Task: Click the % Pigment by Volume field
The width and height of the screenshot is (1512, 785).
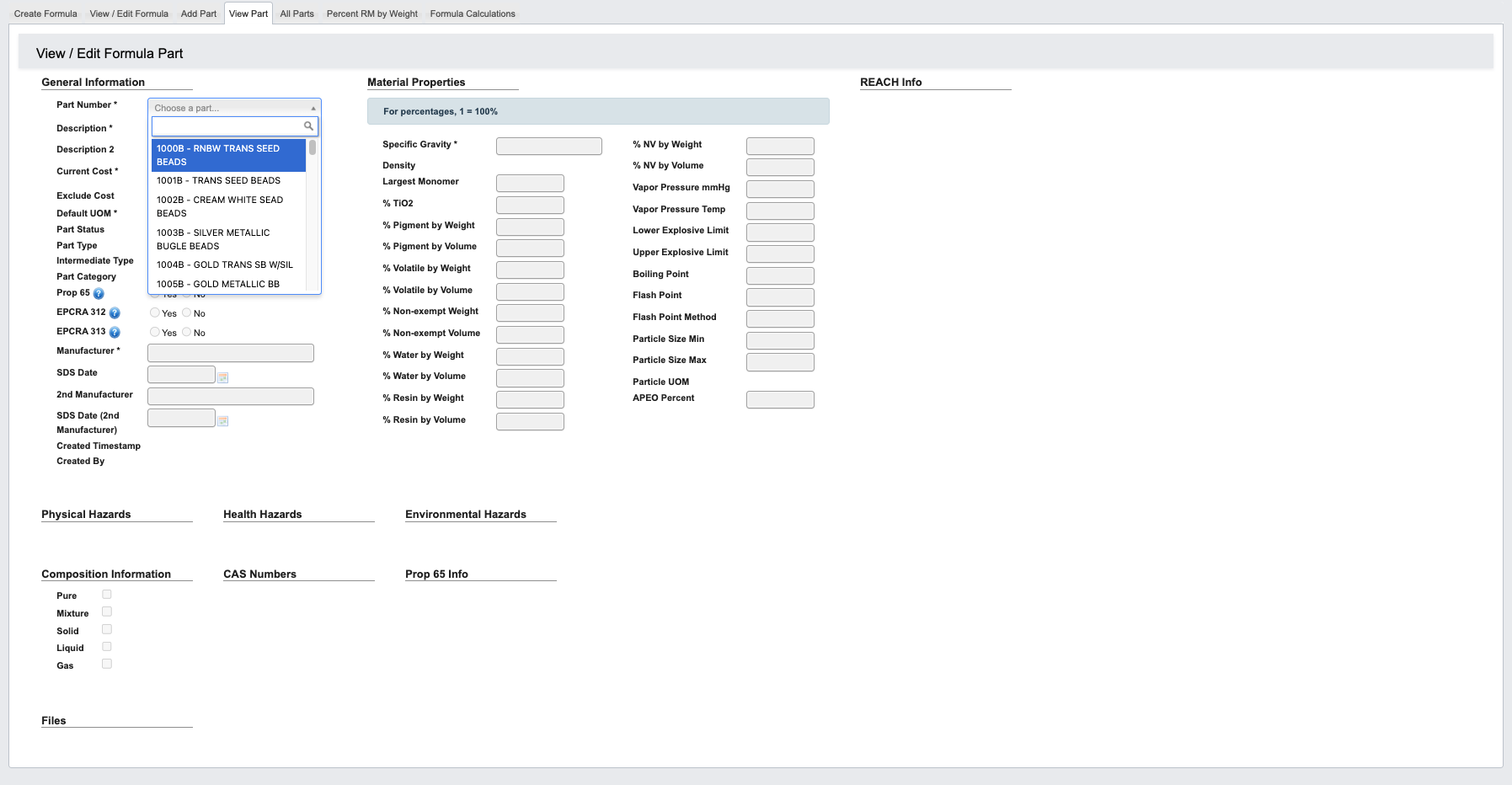Action: click(530, 248)
